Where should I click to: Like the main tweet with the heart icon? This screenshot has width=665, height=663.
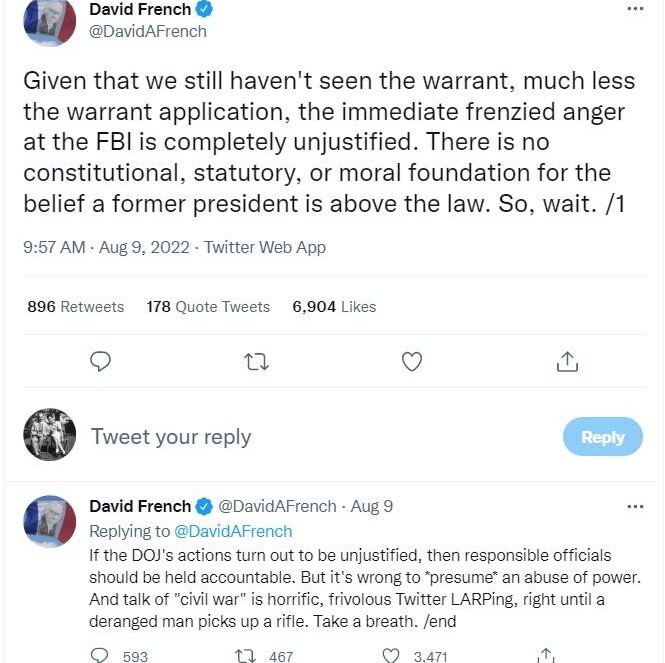(412, 362)
